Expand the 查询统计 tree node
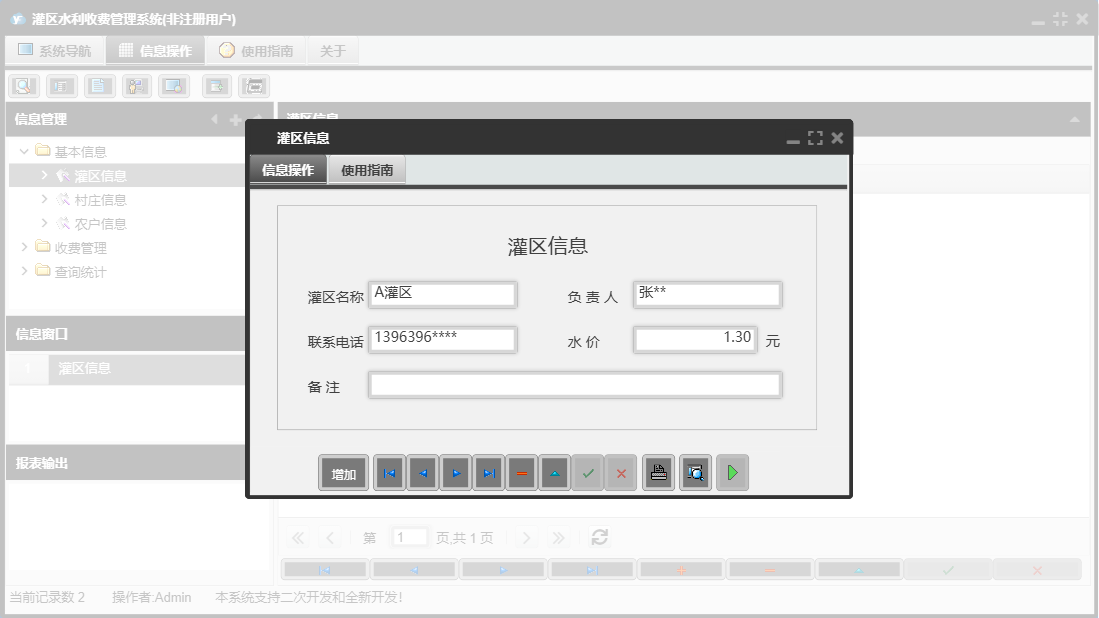The height and width of the screenshot is (618, 1099). point(24,271)
